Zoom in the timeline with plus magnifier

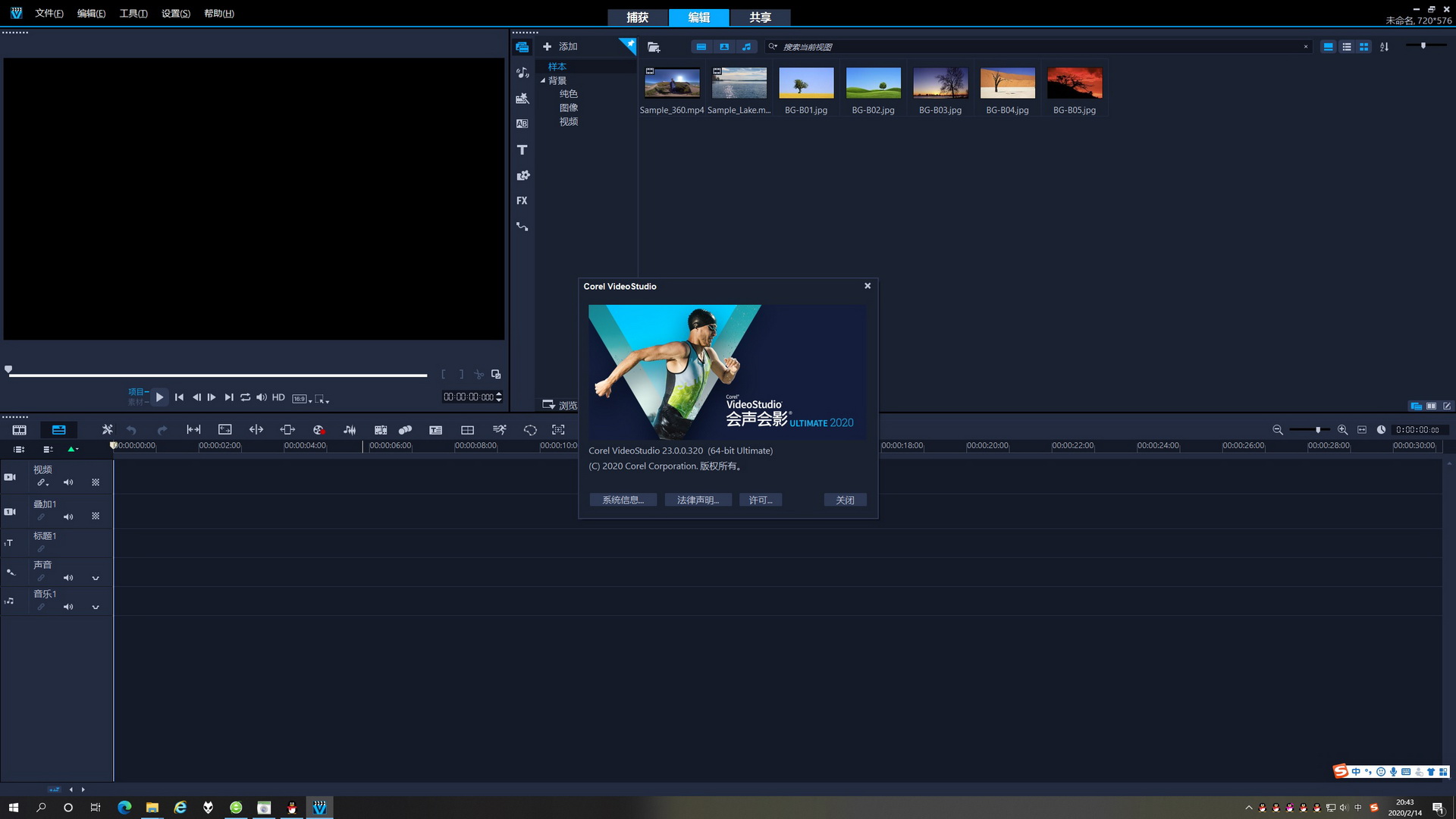click(x=1342, y=430)
